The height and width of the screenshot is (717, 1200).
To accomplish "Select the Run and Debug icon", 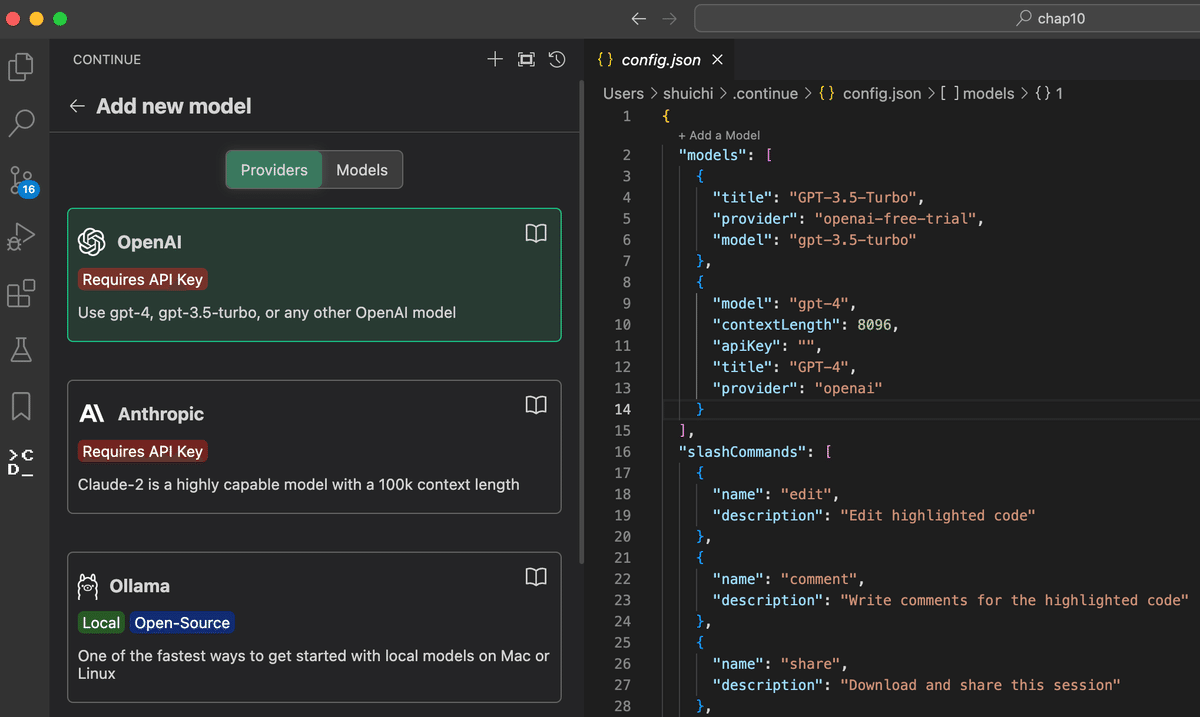I will click(x=21, y=237).
